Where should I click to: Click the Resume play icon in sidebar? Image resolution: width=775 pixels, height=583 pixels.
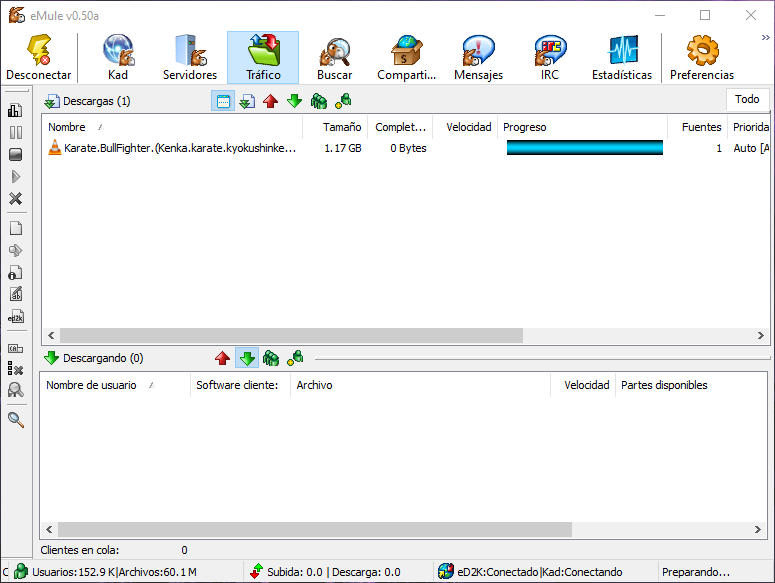[x=16, y=177]
